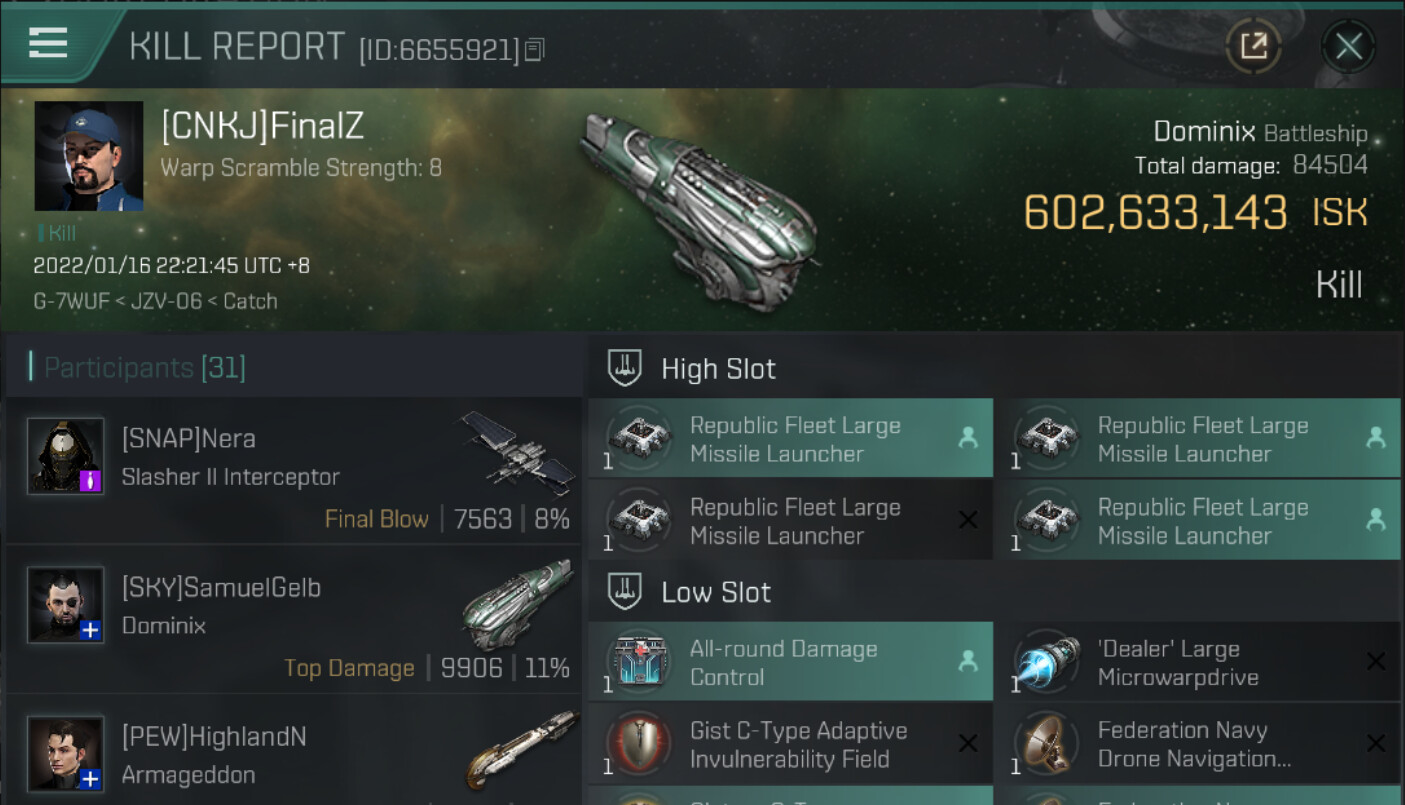
Task: Click the HighlandN pilot portrait
Action: click(x=66, y=753)
